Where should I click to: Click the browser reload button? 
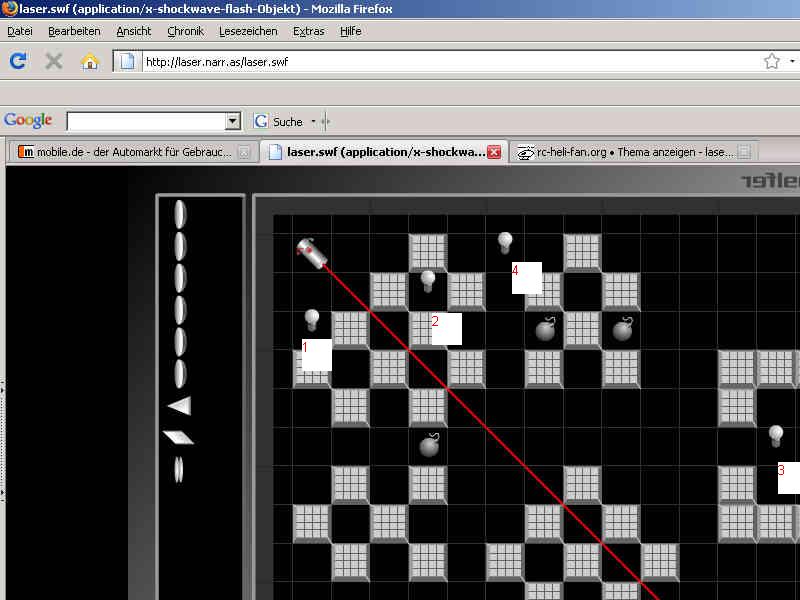coord(18,61)
